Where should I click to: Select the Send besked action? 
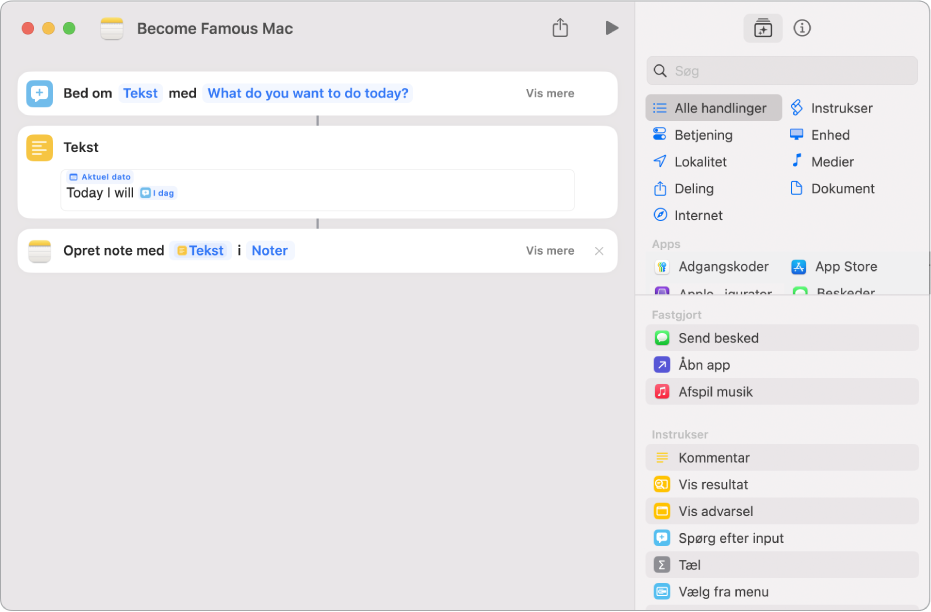[x=781, y=338]
